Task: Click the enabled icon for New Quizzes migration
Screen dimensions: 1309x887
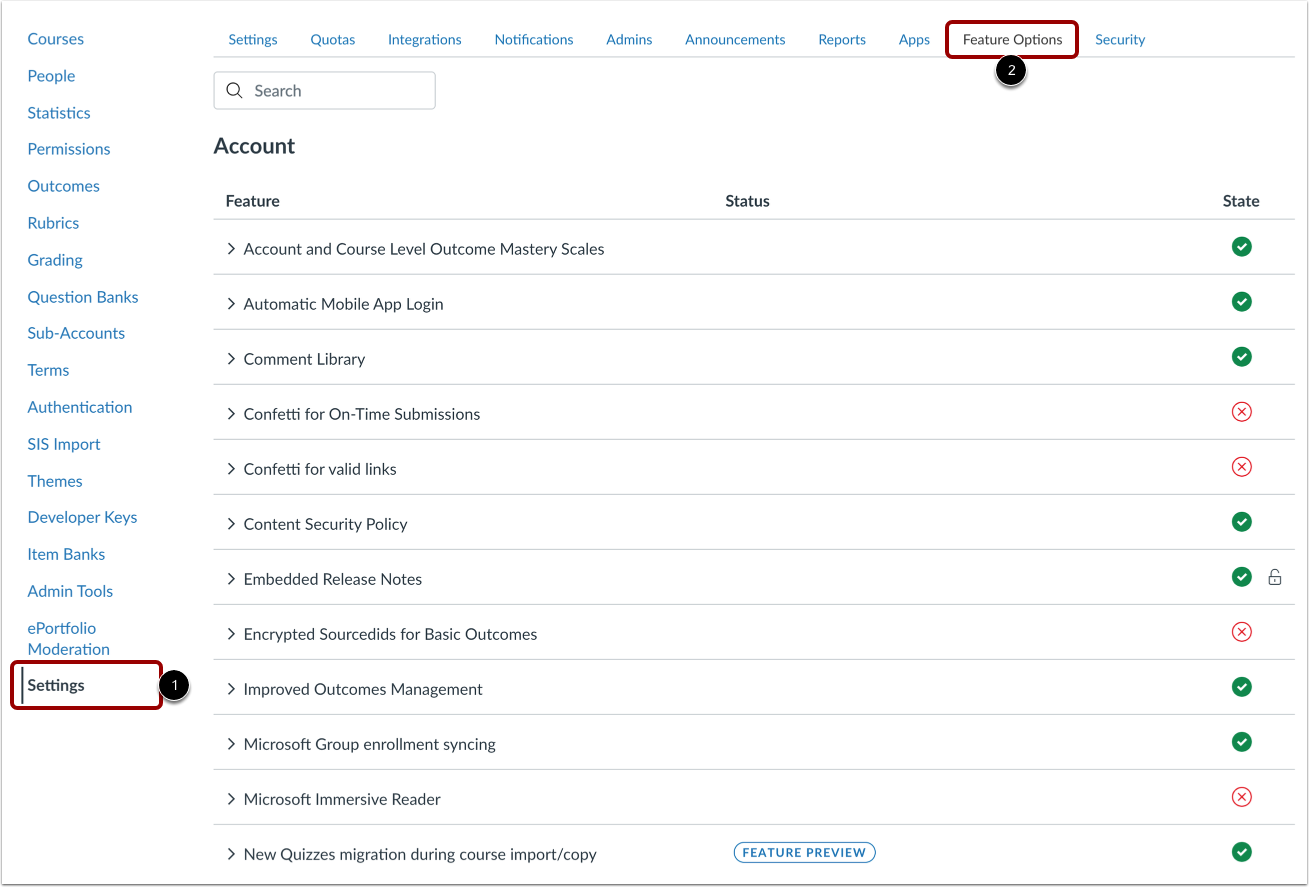Action: pos(1241,851)
